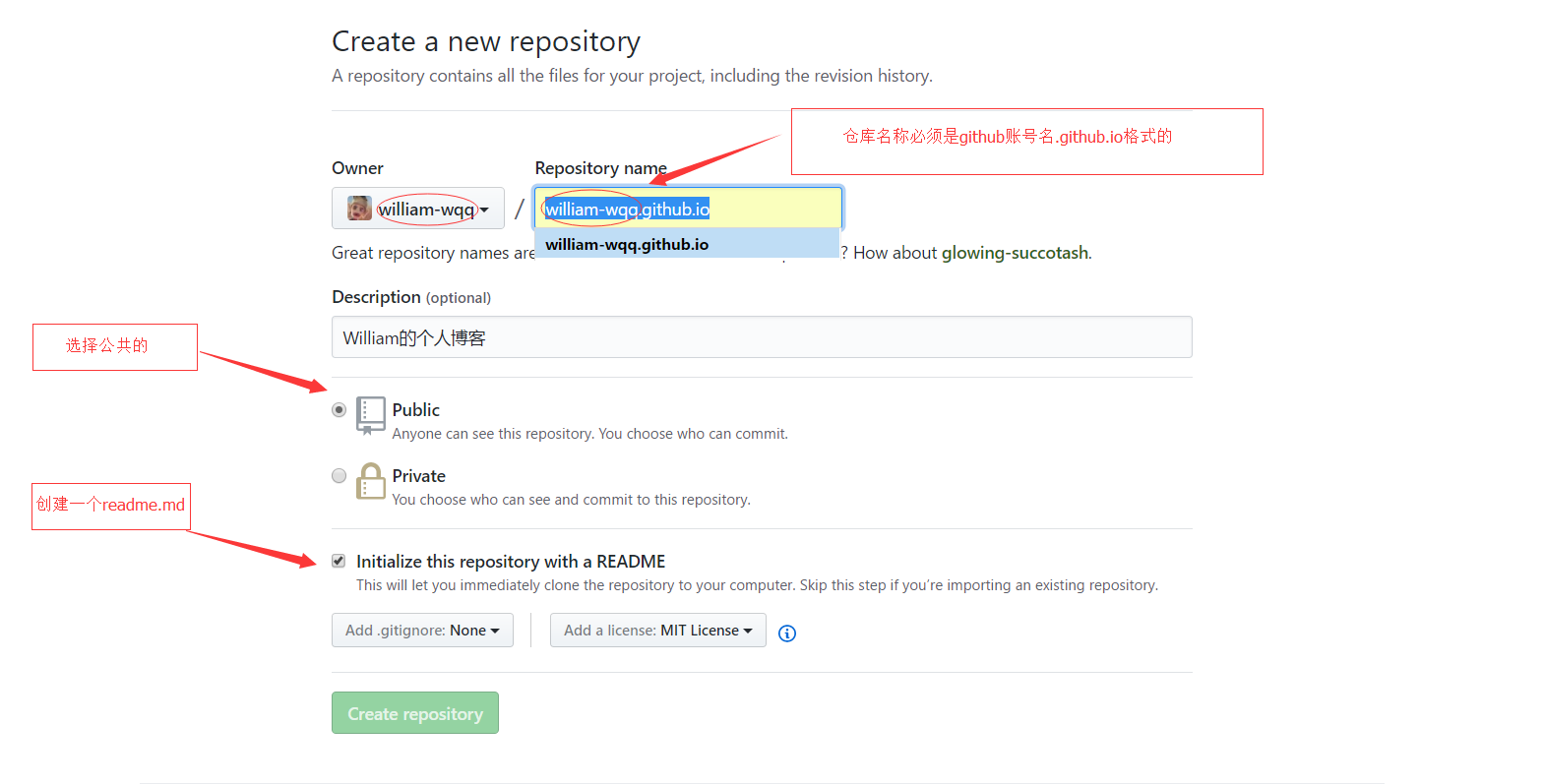Click the Create a new repository heading

click(486, 41)
